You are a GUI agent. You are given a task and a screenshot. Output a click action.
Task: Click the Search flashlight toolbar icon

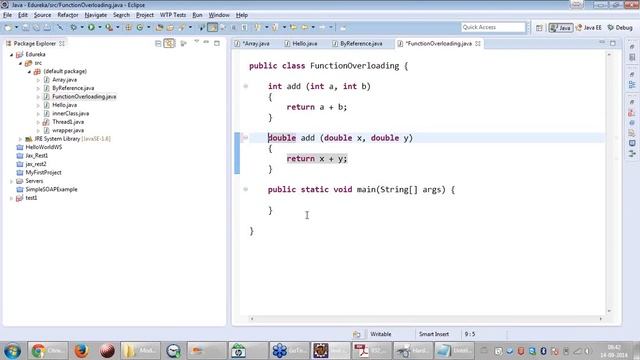click(x=182, y=27)
